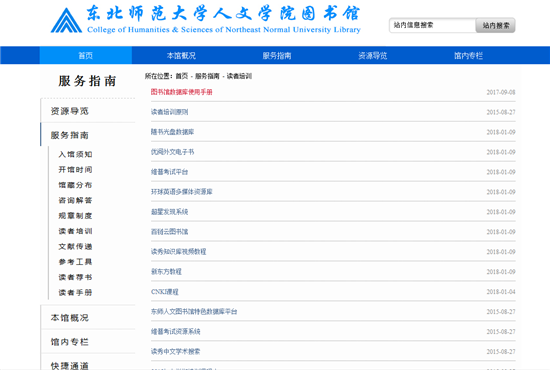Open the 维普考试平台 article

pyautogui.click(x=169, y=172)
